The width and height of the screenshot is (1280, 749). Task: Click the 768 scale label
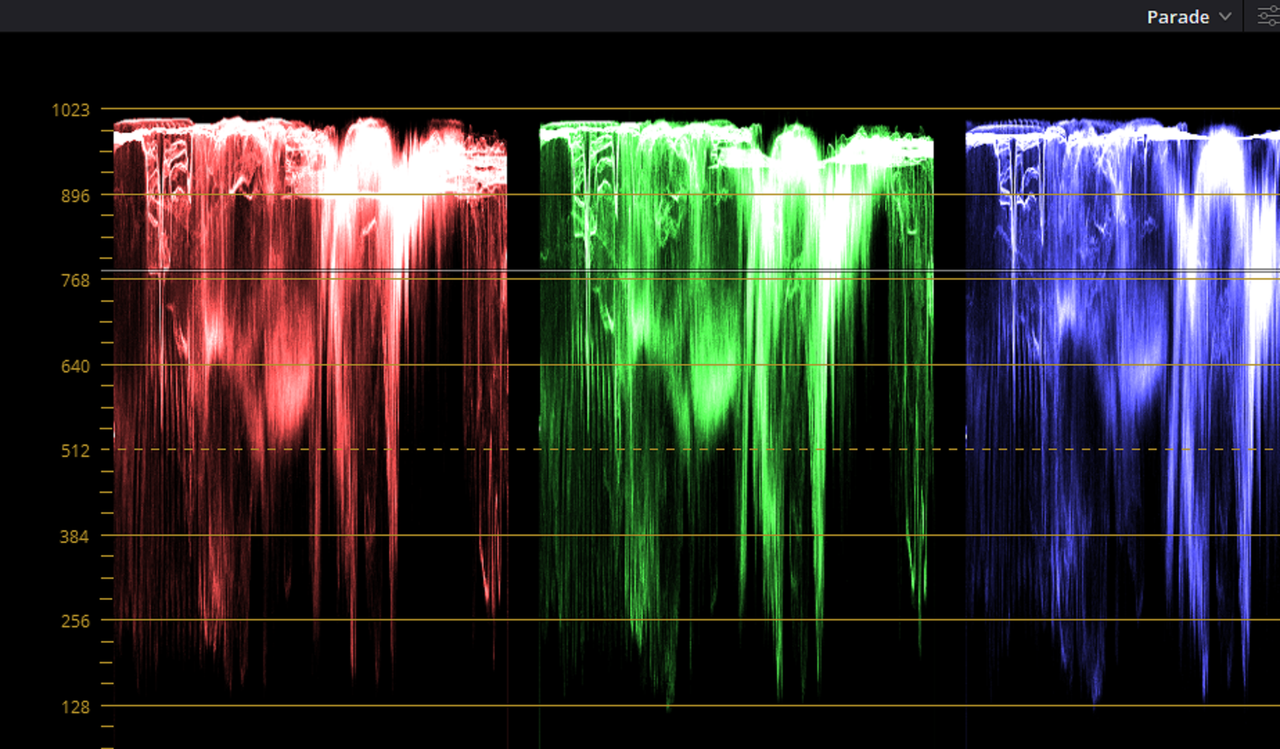tap(76, 280)
